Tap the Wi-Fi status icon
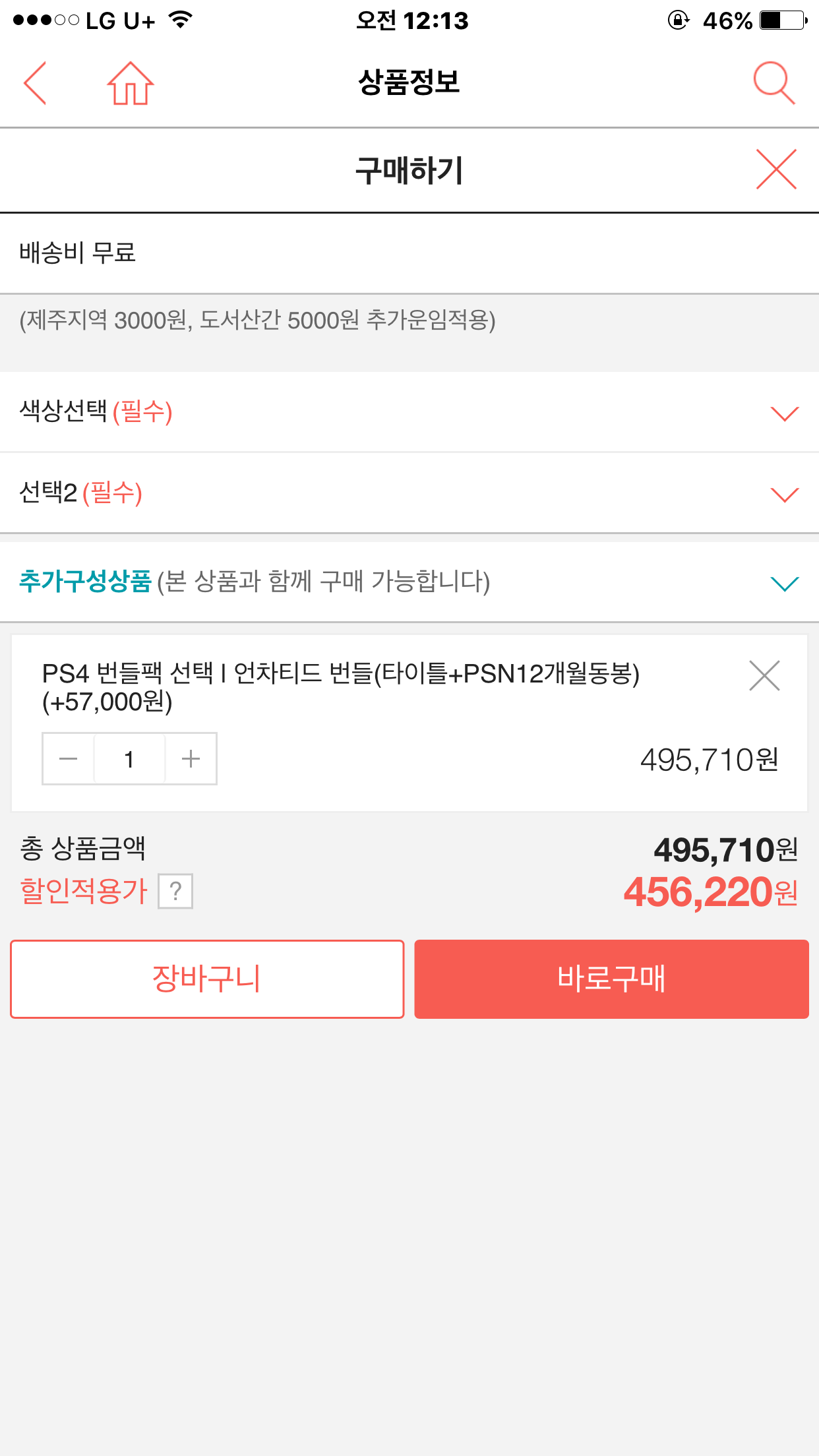 click(x=180, y=20)
